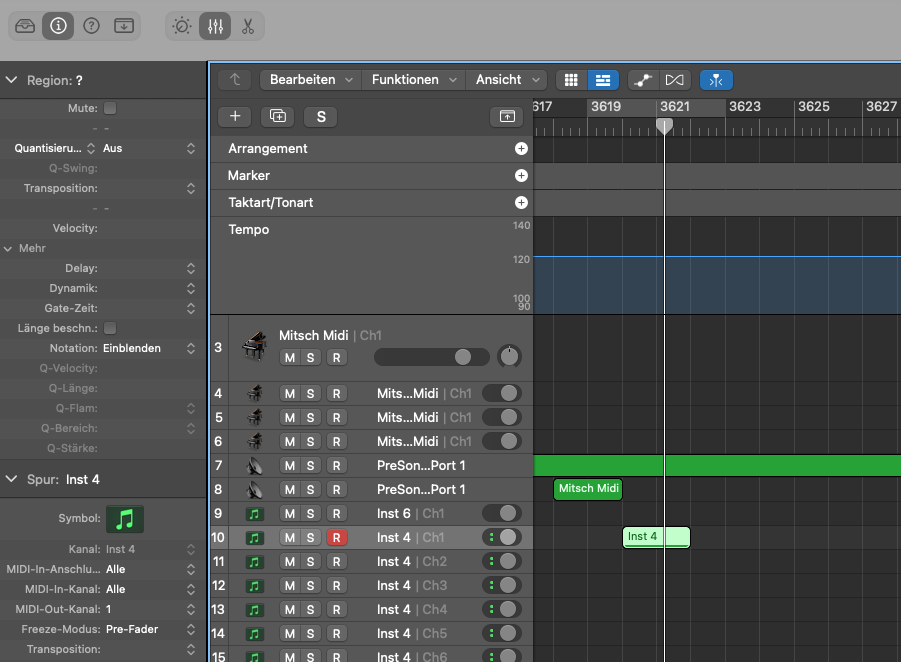Collapse the Region section disclosure triangle
The height and width of the screenshot is (662, 901).
click(12, 80)
